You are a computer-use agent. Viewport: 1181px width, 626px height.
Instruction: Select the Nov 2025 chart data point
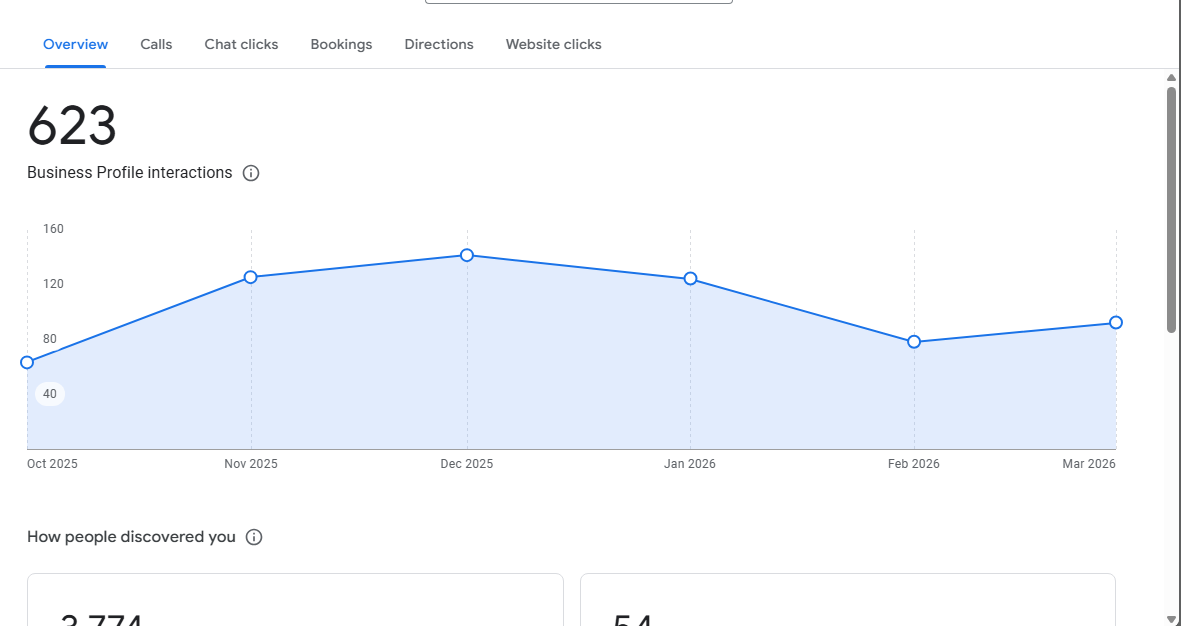[x=251, y=277]
